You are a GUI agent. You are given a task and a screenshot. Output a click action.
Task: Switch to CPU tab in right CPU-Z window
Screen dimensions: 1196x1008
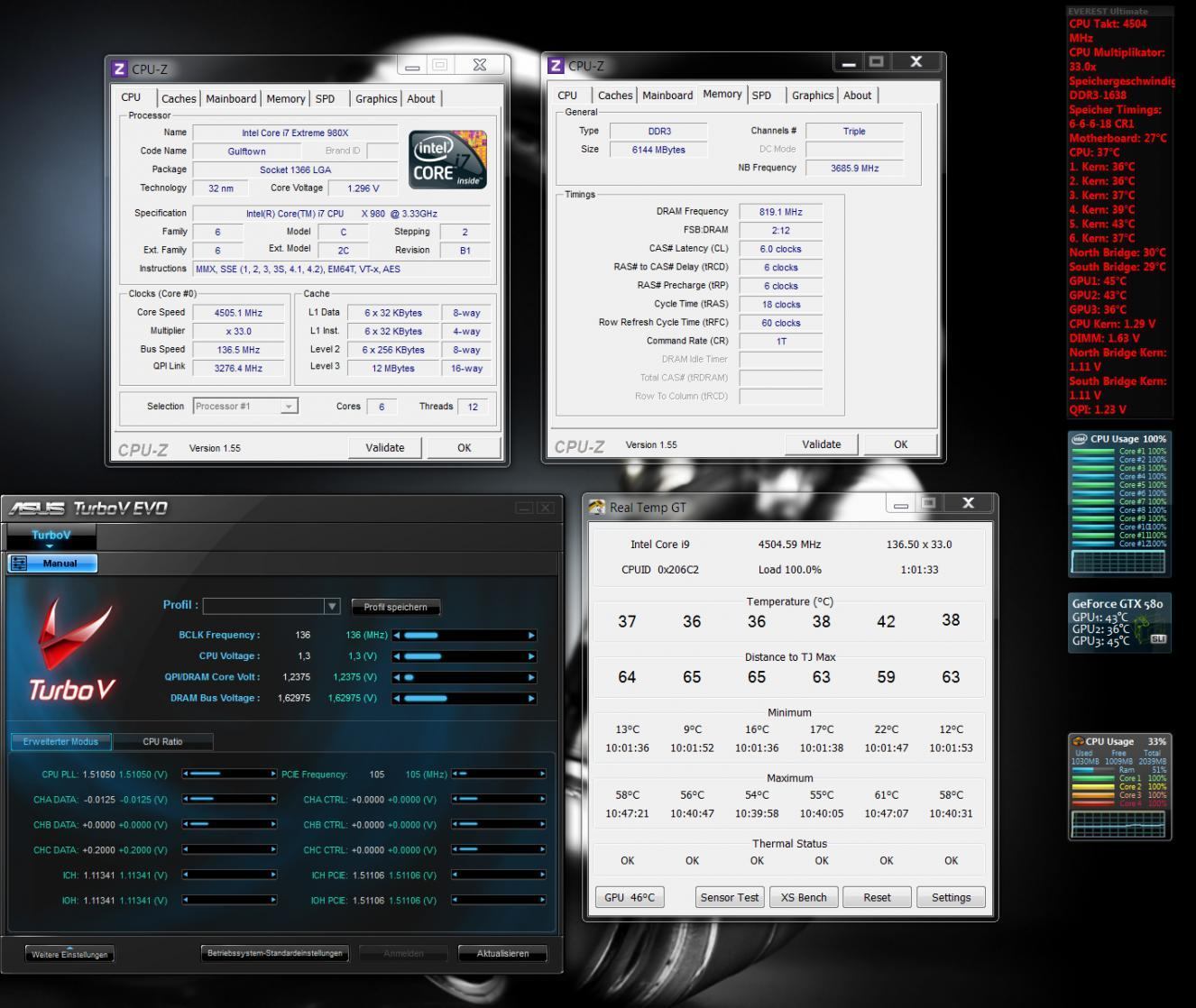pos(567,95)
